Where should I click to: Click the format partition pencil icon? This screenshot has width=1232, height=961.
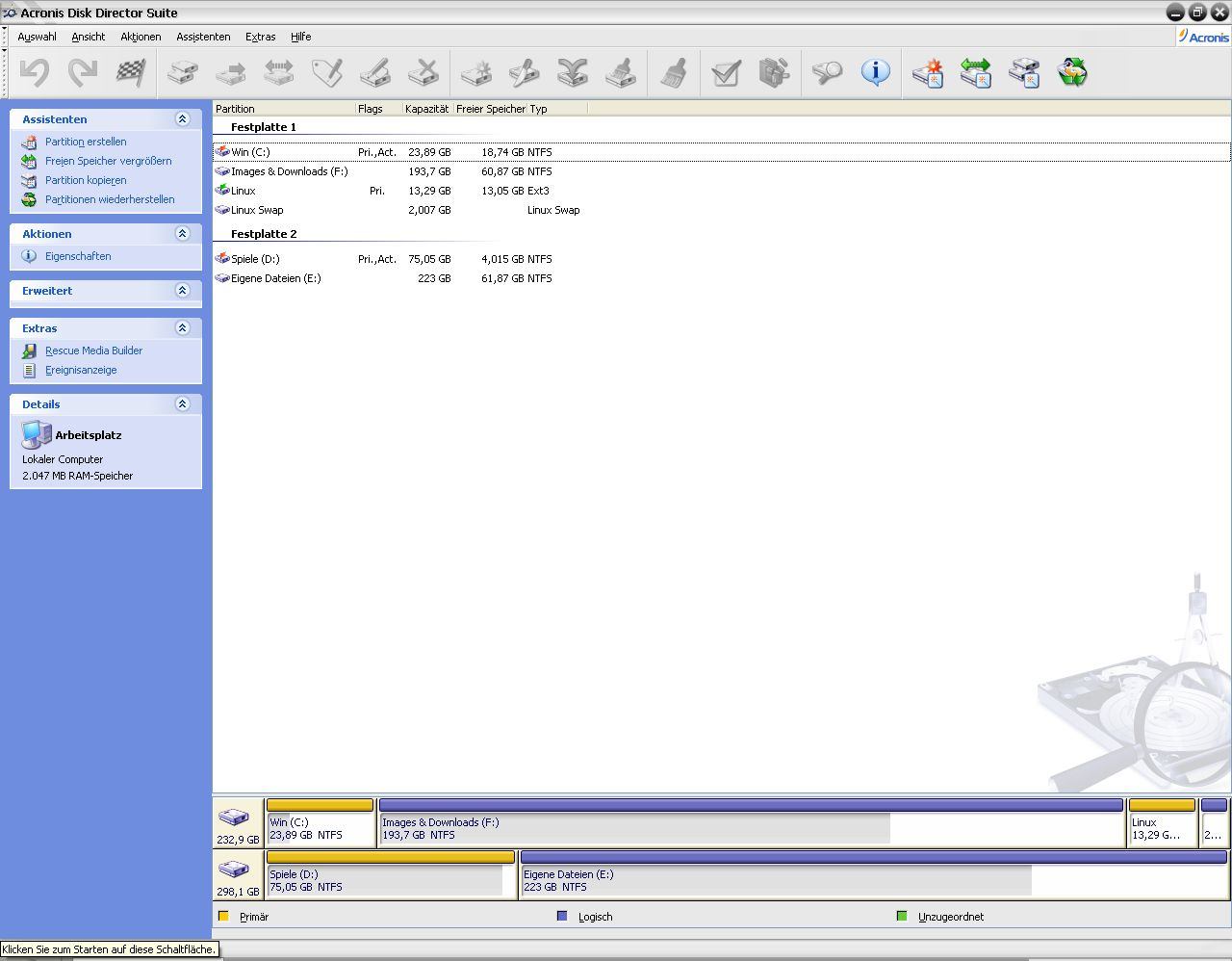click(375, 72)
